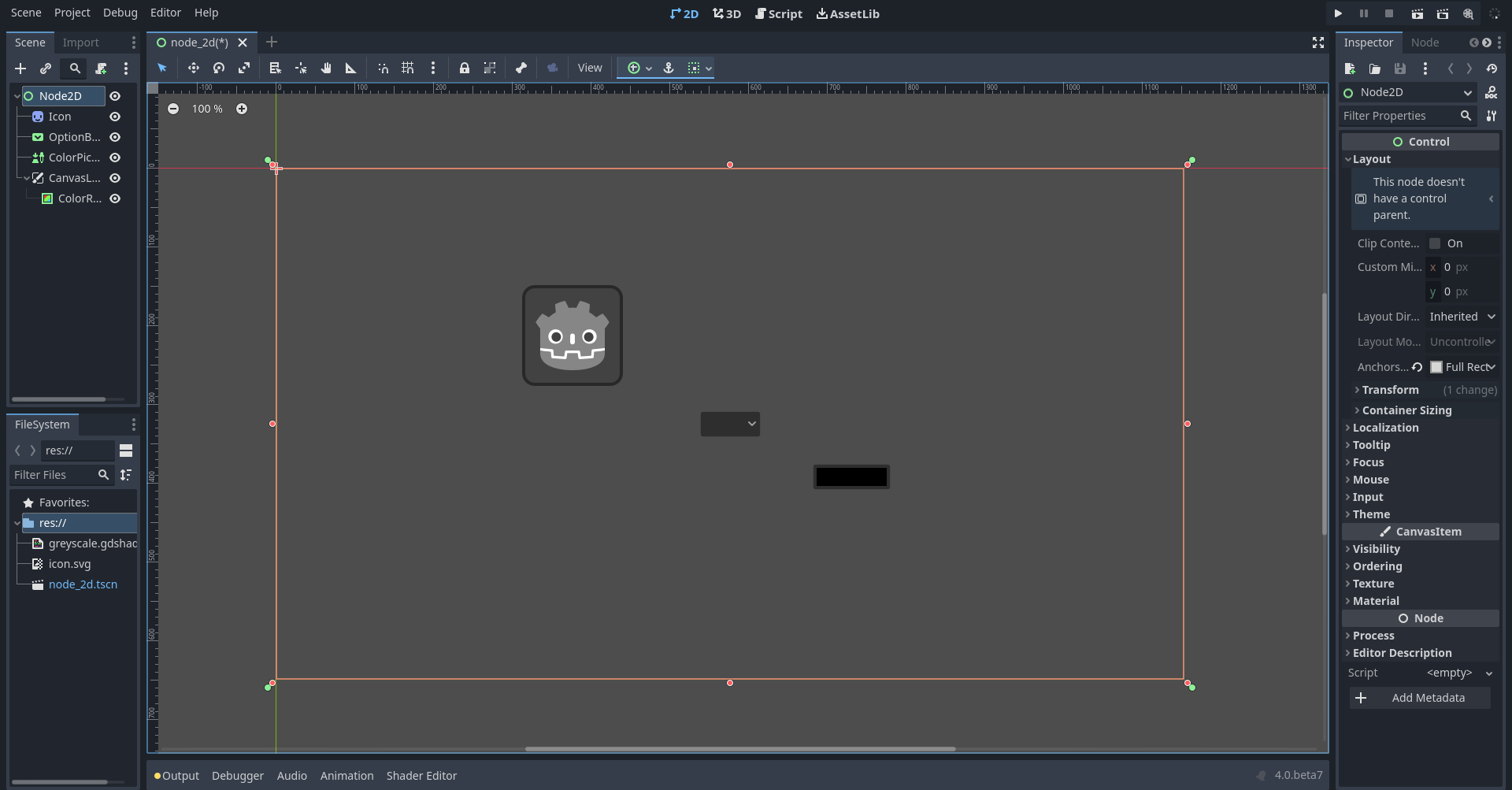Screen dimensions: 1512x790
Task: Open the Layout Direction dropdown
Action: (x=1462, y=316)
